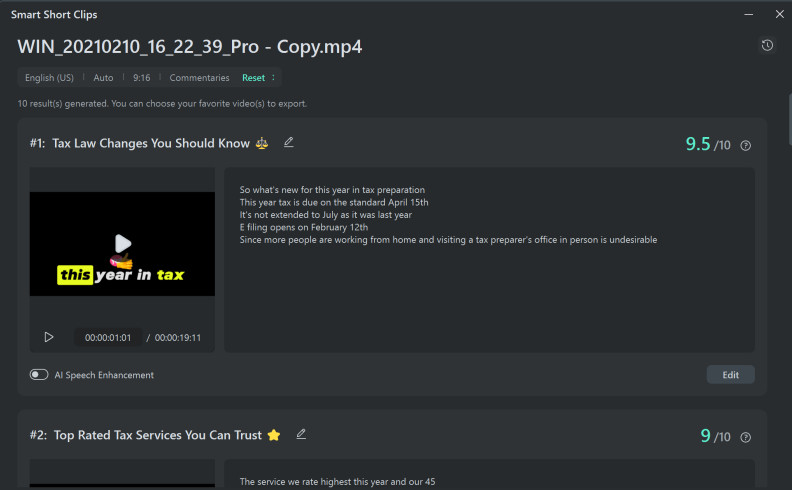Click the 9.5 score value

click(698, 144)
